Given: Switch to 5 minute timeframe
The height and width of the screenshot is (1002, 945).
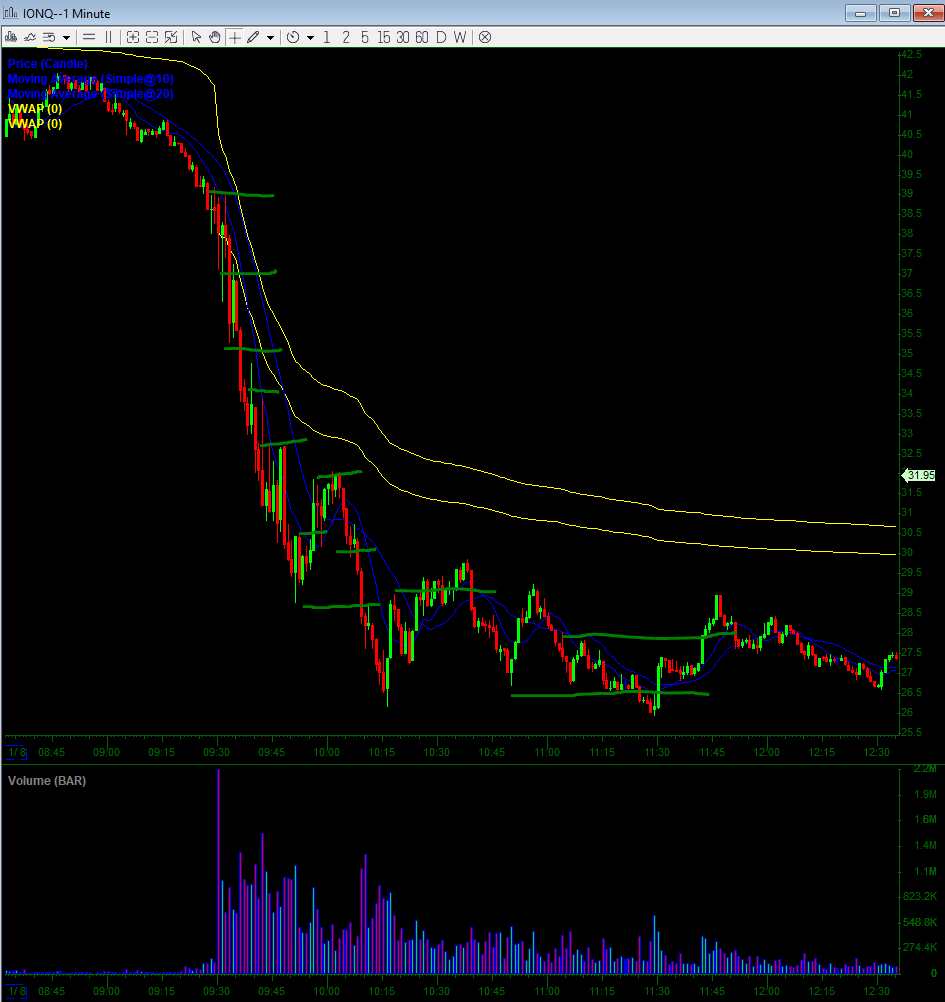Looking at the screenshot, I should click(365, 37).
